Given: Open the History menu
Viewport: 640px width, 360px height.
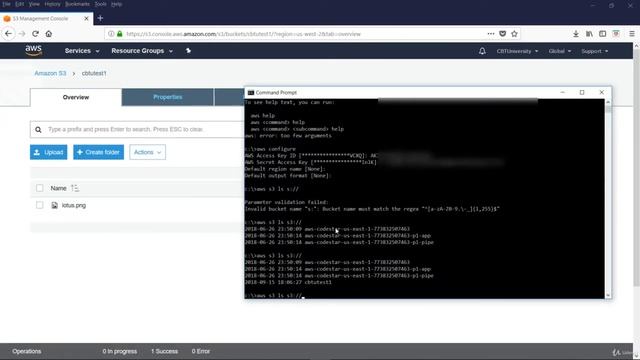Looking at the screenshot, I should (52, 4).
